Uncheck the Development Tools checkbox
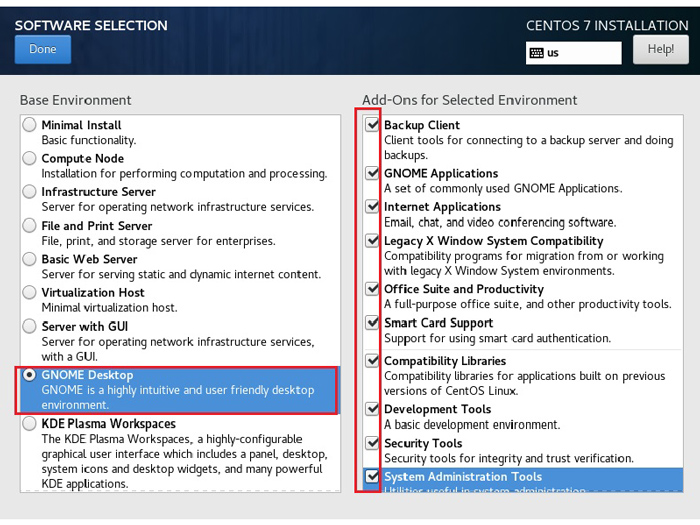Viewport: 700px width, 525px height. pyautogui.click(x=372, y=409)
